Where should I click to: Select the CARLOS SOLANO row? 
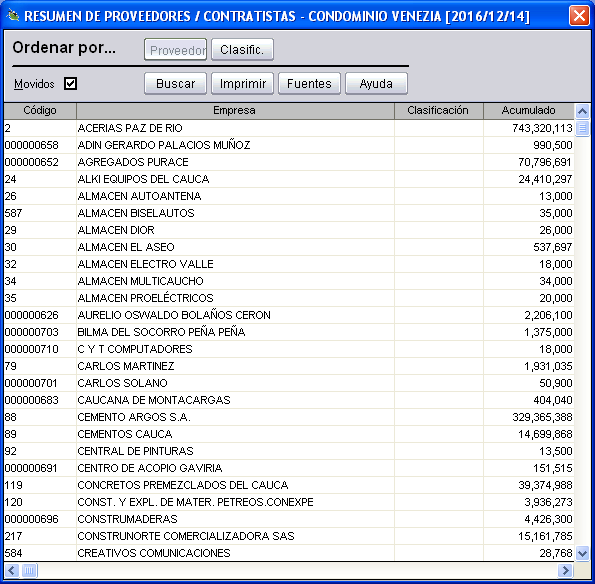(289, 383)
